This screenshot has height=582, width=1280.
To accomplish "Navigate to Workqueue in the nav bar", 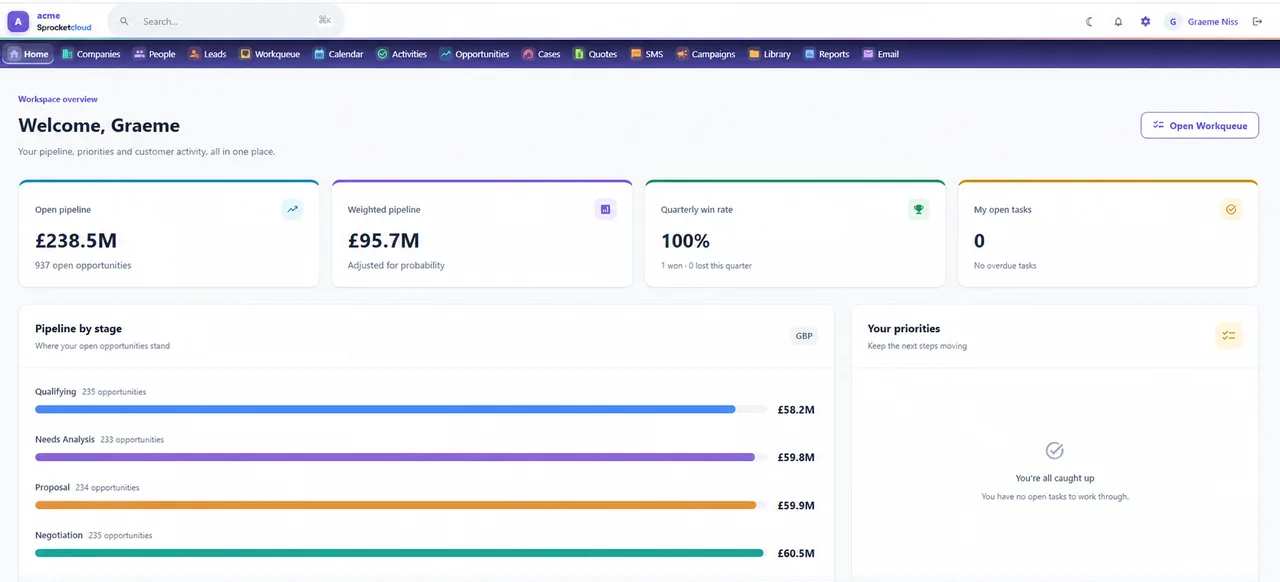I will (x=270, y=54).
